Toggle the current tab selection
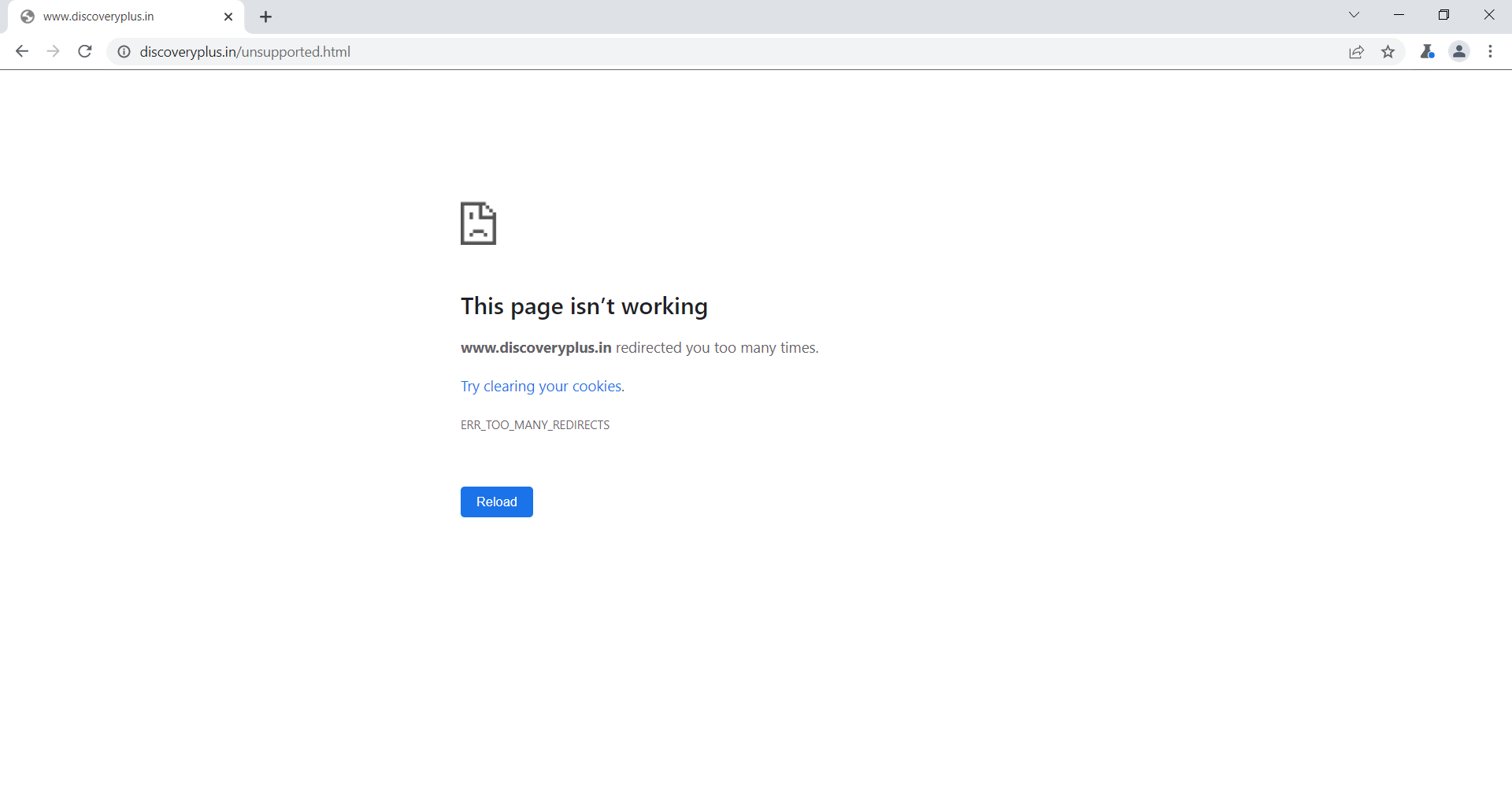This screenshot has width=1512, height=811. click(118, 16)
